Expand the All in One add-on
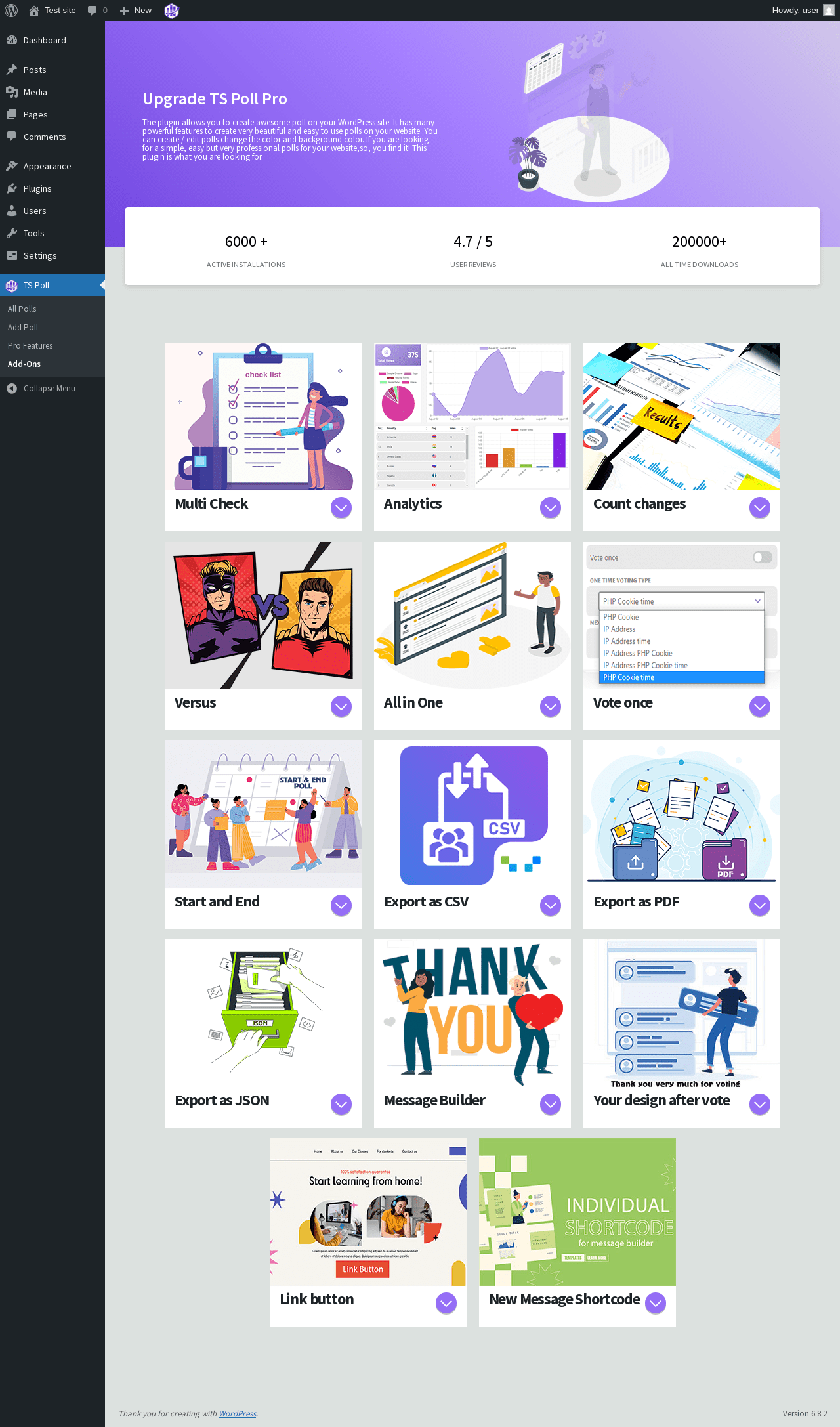The image size is (840, 1427). pyautogui.click(x=551, y=706)
